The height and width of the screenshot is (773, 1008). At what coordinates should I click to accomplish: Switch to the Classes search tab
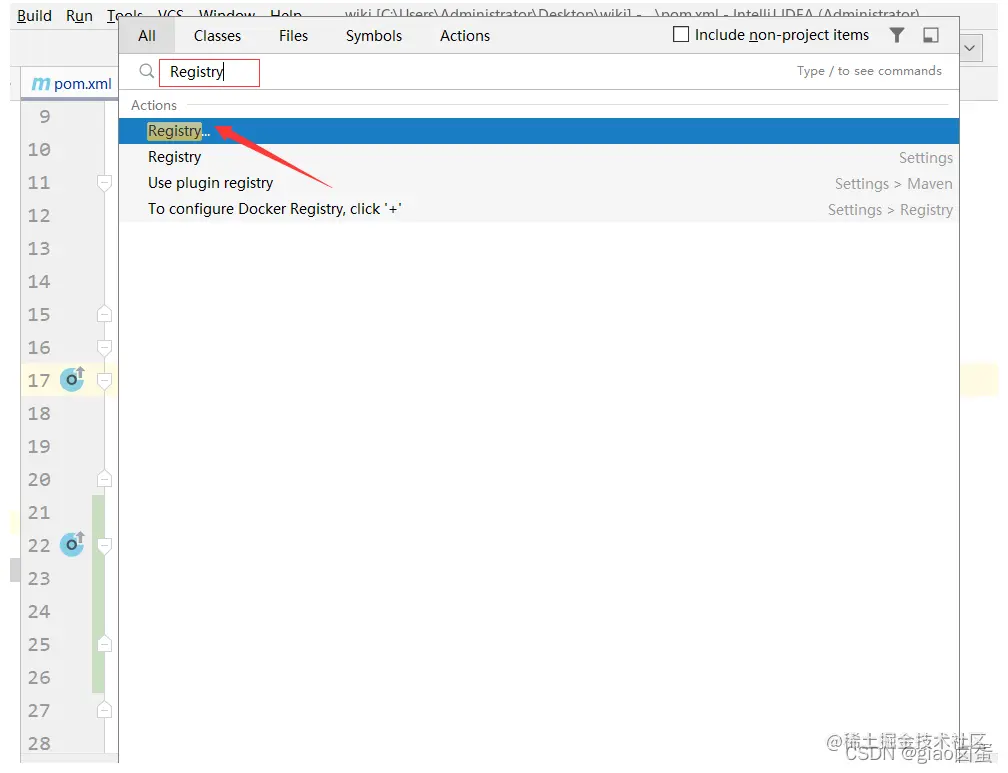click(x=217, y=36)
